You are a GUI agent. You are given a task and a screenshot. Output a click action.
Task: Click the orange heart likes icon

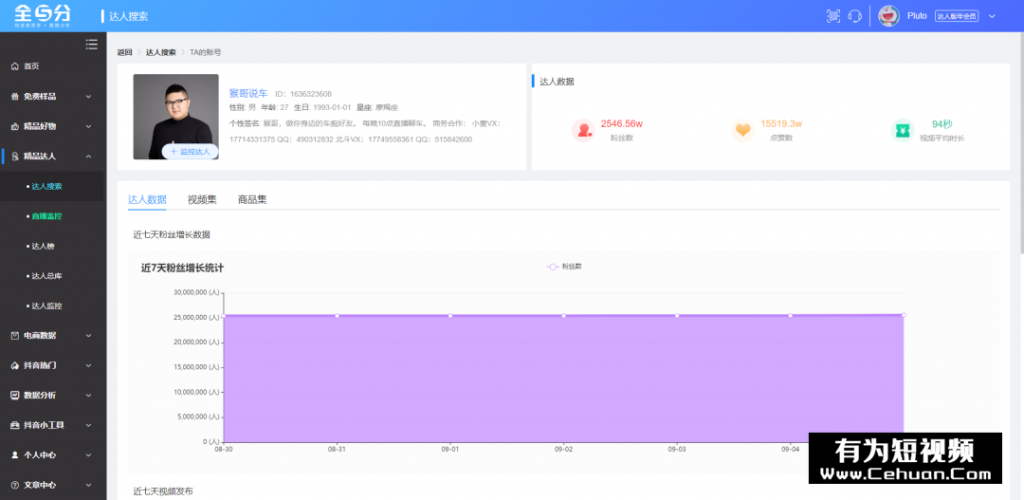[x=742, y=130]
